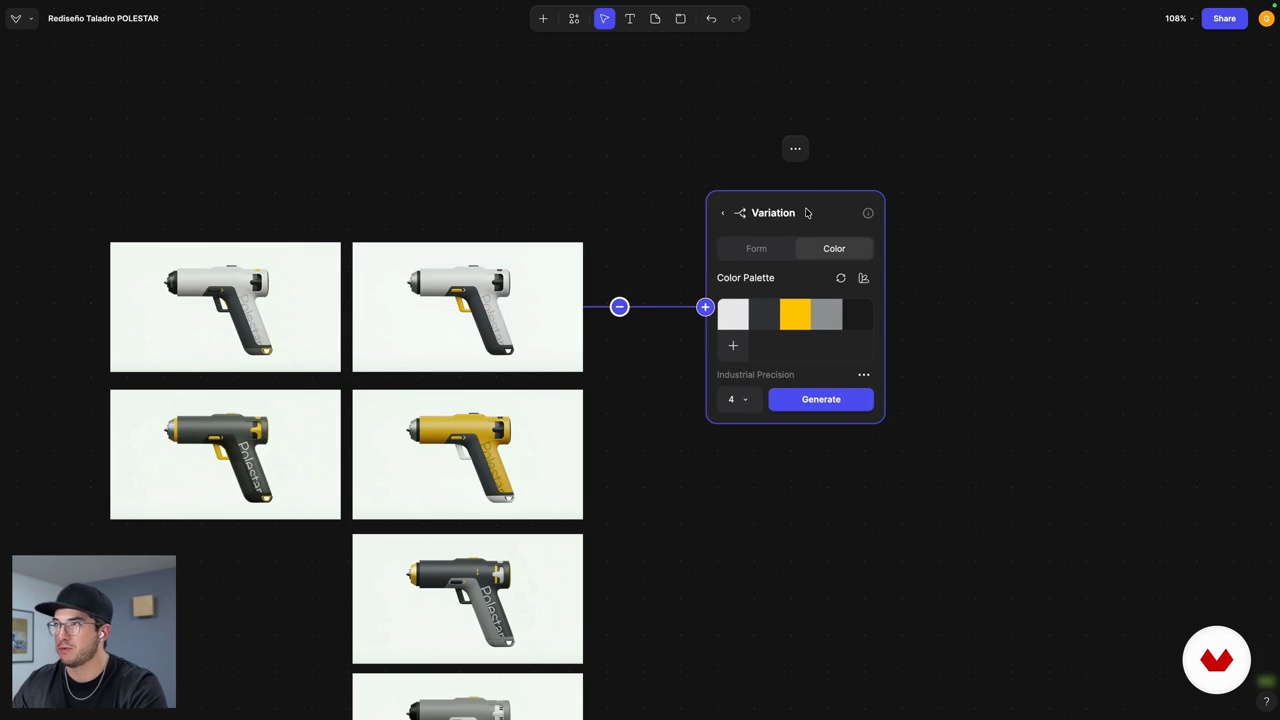Select the Text tool
Viewport: 1280px width, 720px height.
point(630,18)
